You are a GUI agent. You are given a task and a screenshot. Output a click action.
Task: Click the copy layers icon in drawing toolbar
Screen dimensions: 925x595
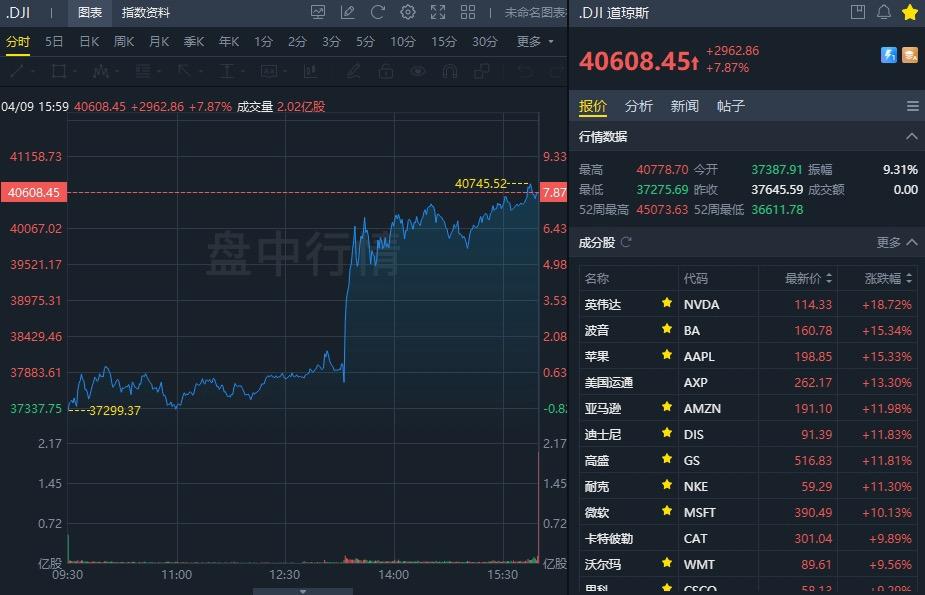click(x=482, y=71)
